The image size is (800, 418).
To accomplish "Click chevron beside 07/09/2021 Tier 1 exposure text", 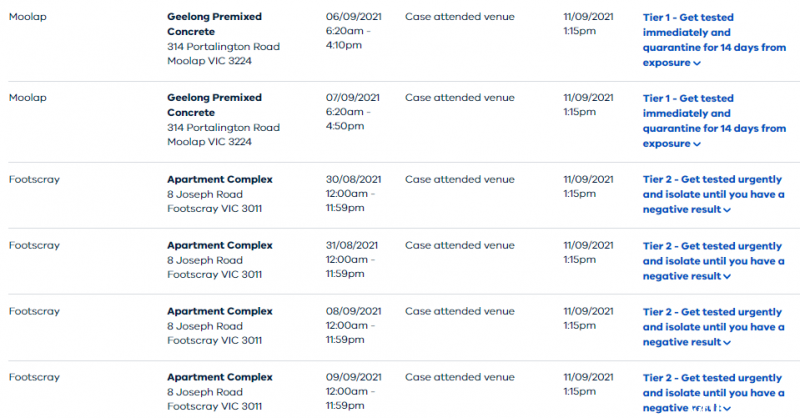I will (697, 144).
